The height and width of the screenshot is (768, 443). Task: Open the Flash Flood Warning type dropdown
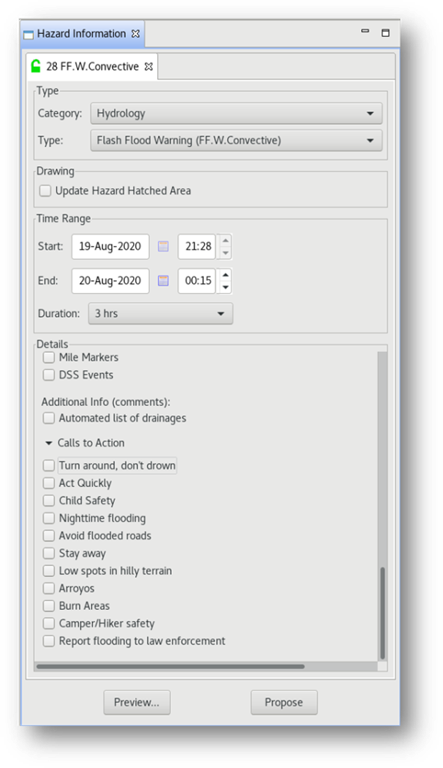(236, 141)
